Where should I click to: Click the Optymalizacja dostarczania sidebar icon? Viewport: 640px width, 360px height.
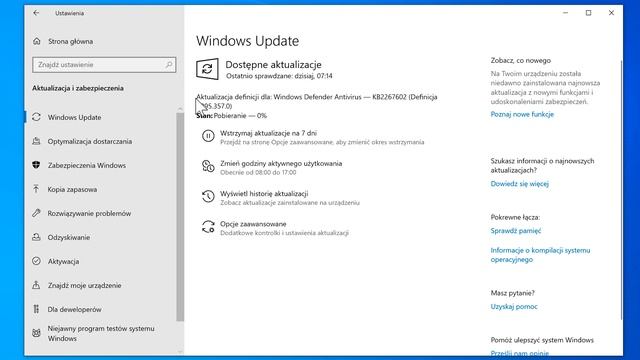click(x=36, y=141)
